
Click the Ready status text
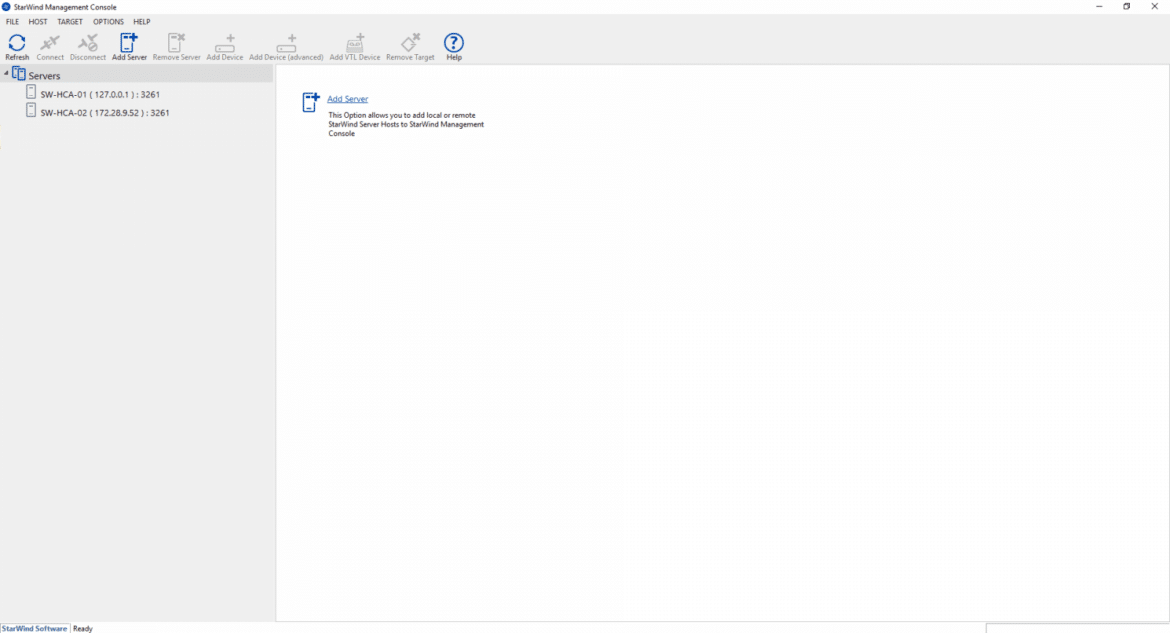click(83, 629)
